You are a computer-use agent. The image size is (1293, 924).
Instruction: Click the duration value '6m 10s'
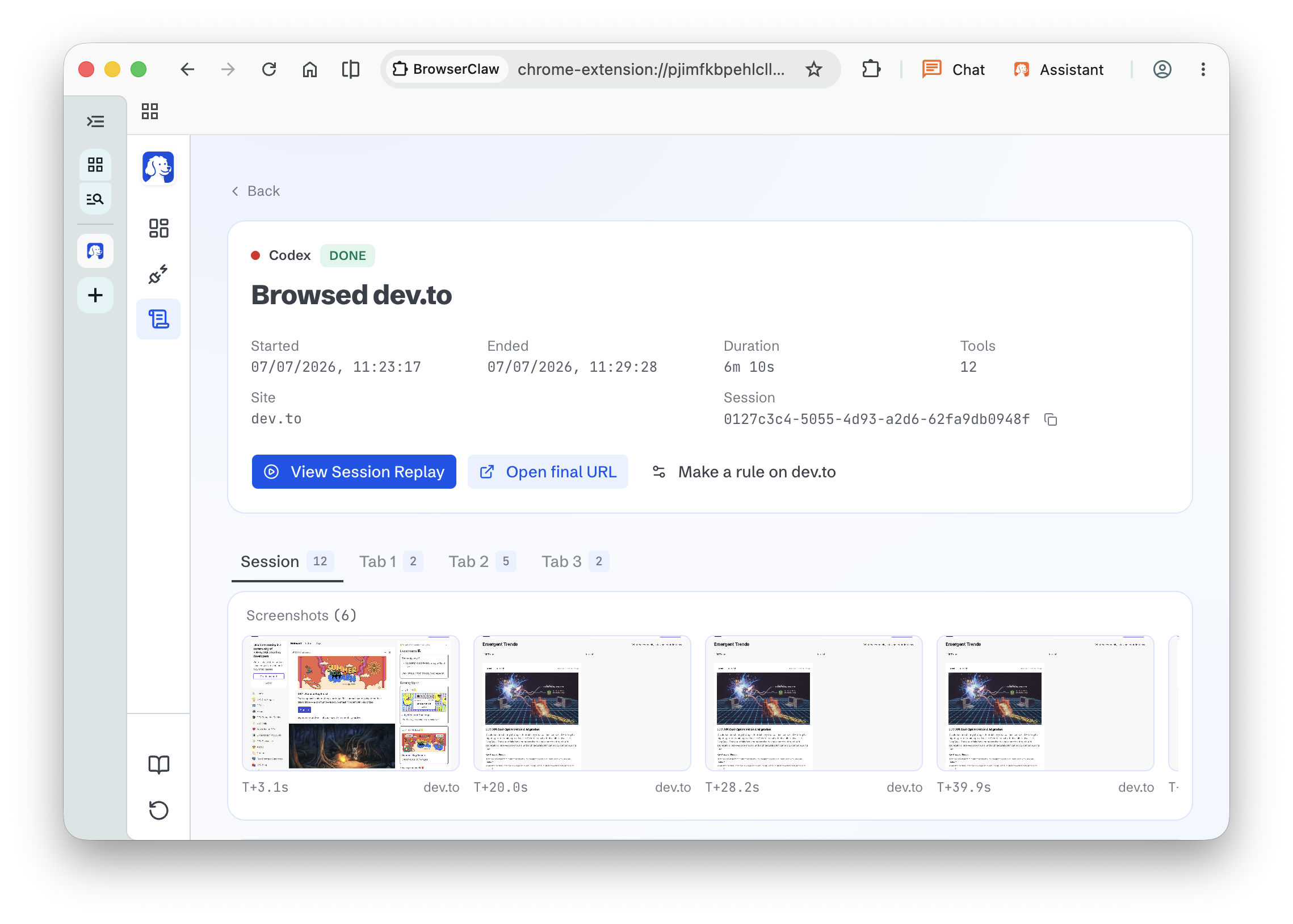click(749, 368)
